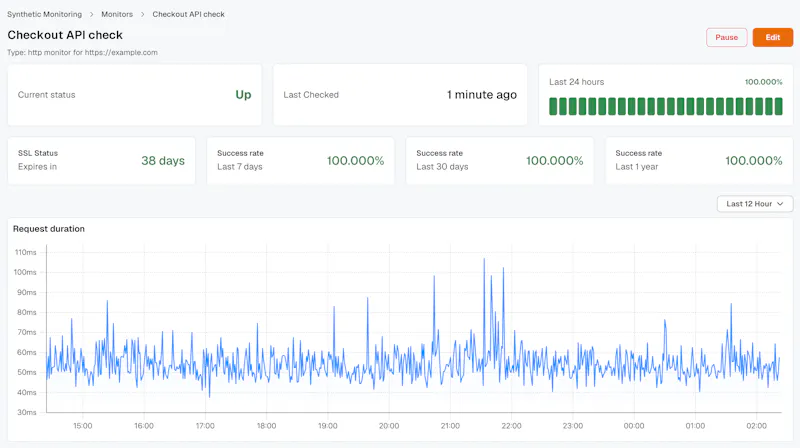Click the orange Edit button
This screenshot has height=448, width=800.
tap(772, 37)
